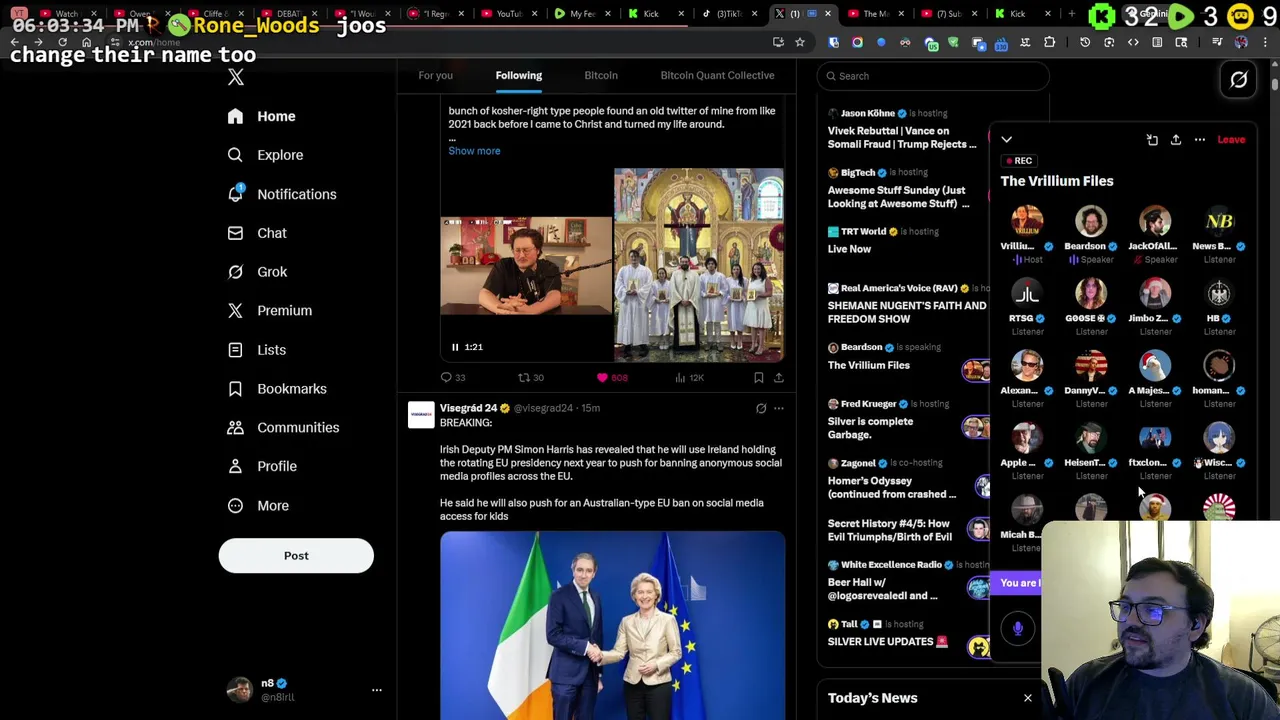
Task: Open Beer Hall space by White Excellence Radio
Action: click(882, 589)
